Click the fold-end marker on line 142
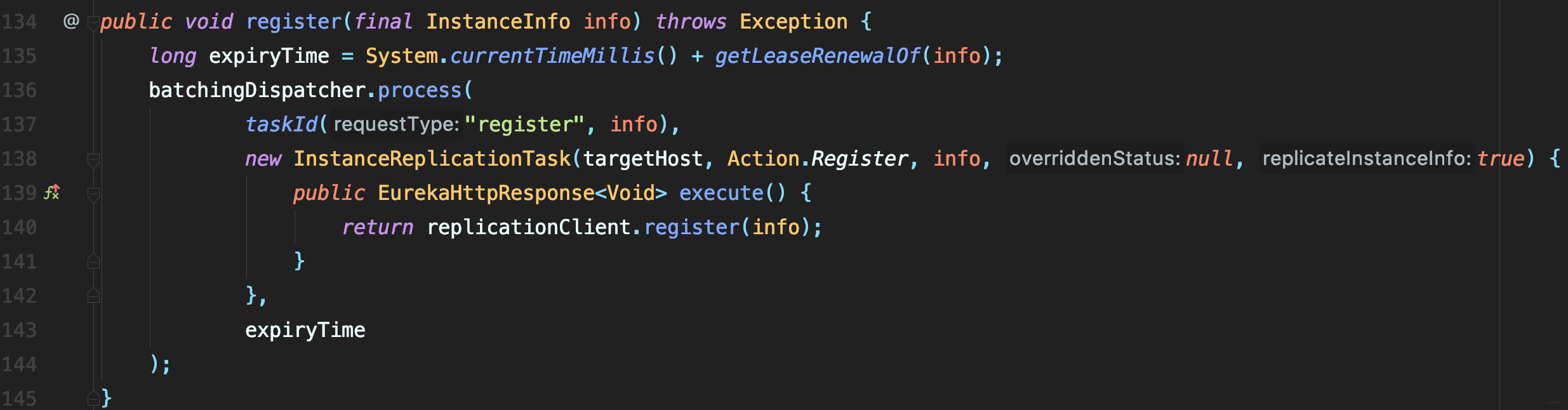Screen dimensions: 1568x410 tap(93, 295)
